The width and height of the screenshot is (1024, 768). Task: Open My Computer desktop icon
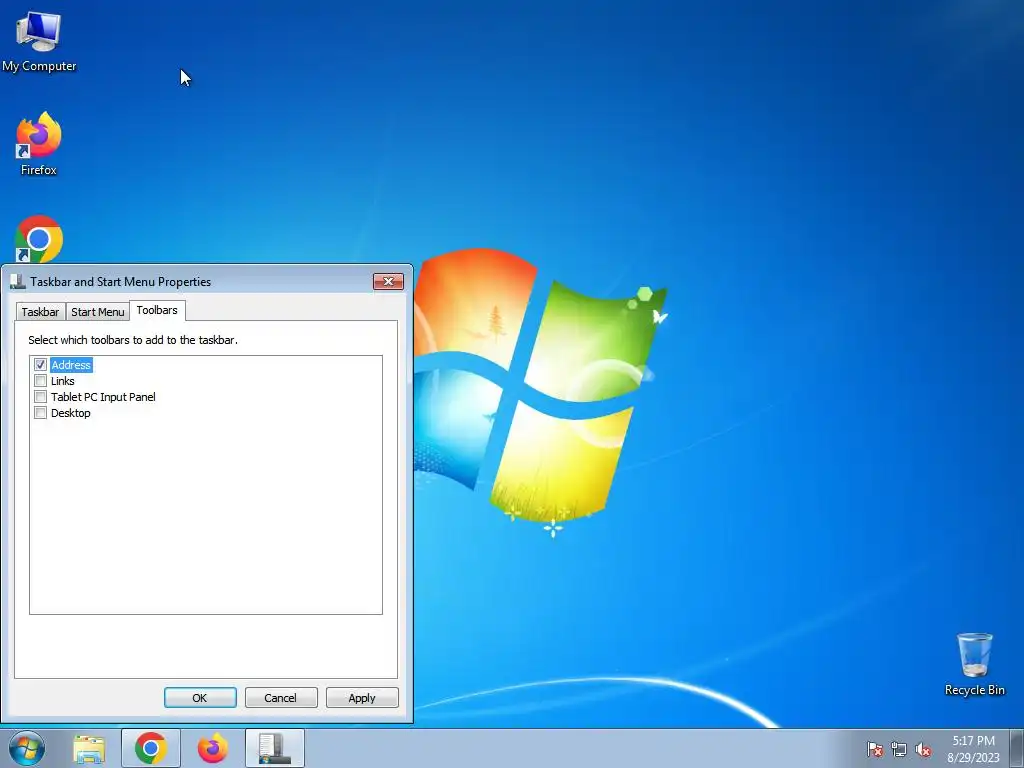pyautogui.click(x=39, y=42)
